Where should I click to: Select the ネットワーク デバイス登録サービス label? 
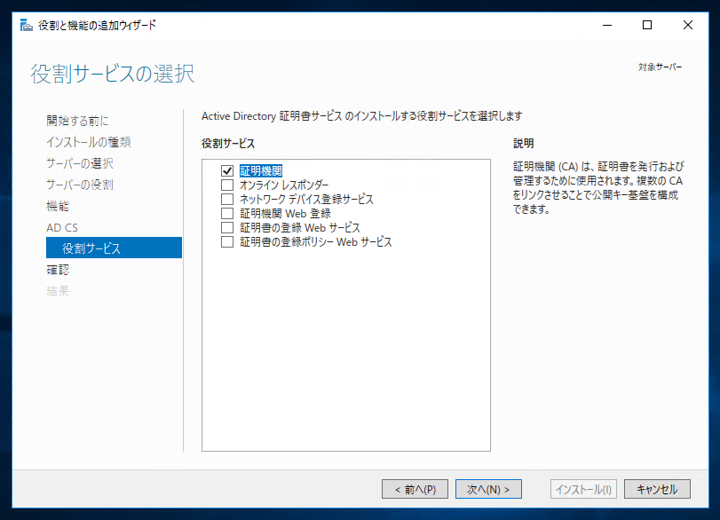pyautogui.click(x=306, y=199)
